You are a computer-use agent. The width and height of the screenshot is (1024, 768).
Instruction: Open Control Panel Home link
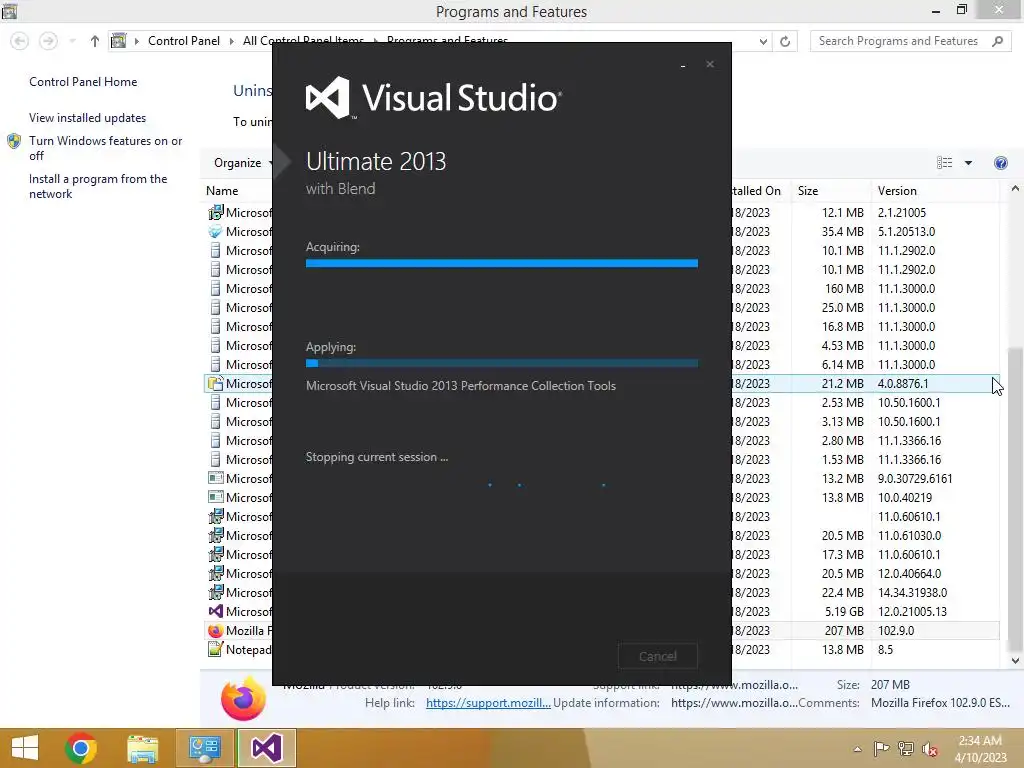point(83,82)
